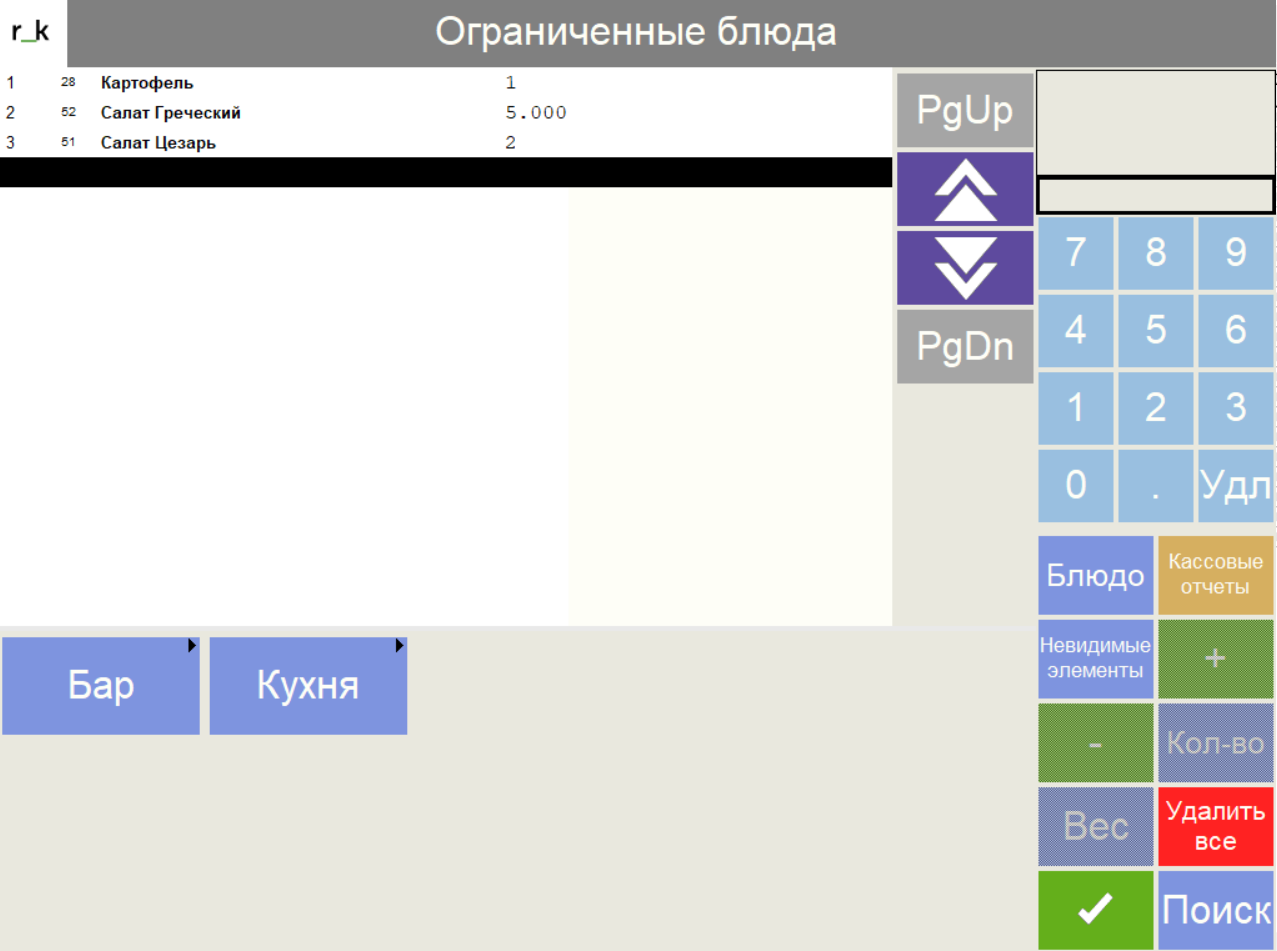Viewport: 1277px width, 951px height.
Task: Open Поиск search button
Action: [1215, 909]
